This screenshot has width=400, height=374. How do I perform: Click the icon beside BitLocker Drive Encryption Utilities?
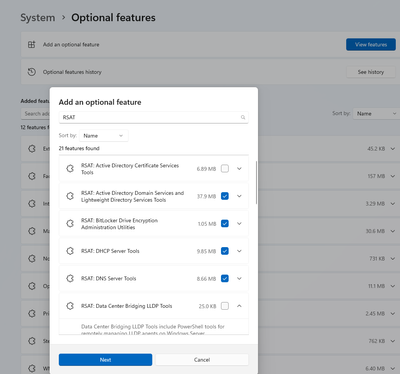pos(70,223)
